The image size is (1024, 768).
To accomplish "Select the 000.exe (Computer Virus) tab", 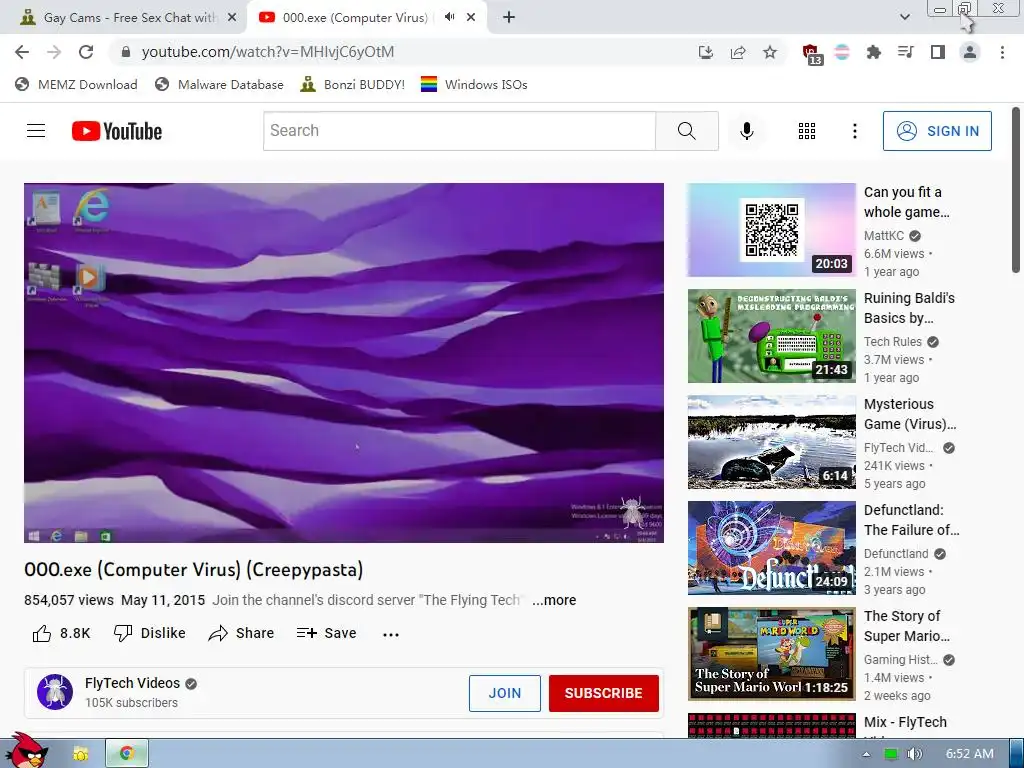I will [355, 18].
